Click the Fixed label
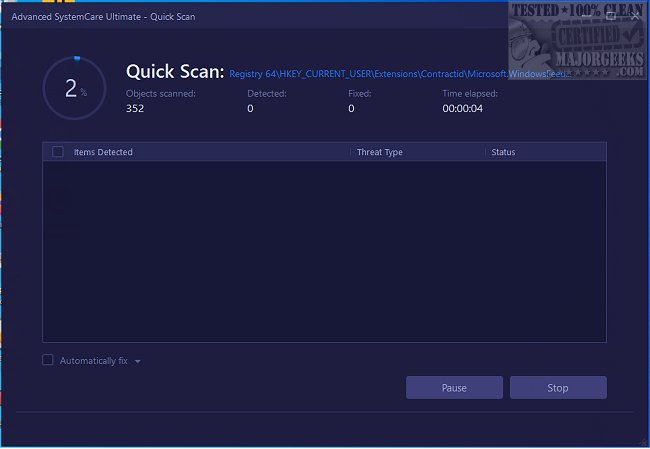 pyautogui.click(x=360, y=94)
